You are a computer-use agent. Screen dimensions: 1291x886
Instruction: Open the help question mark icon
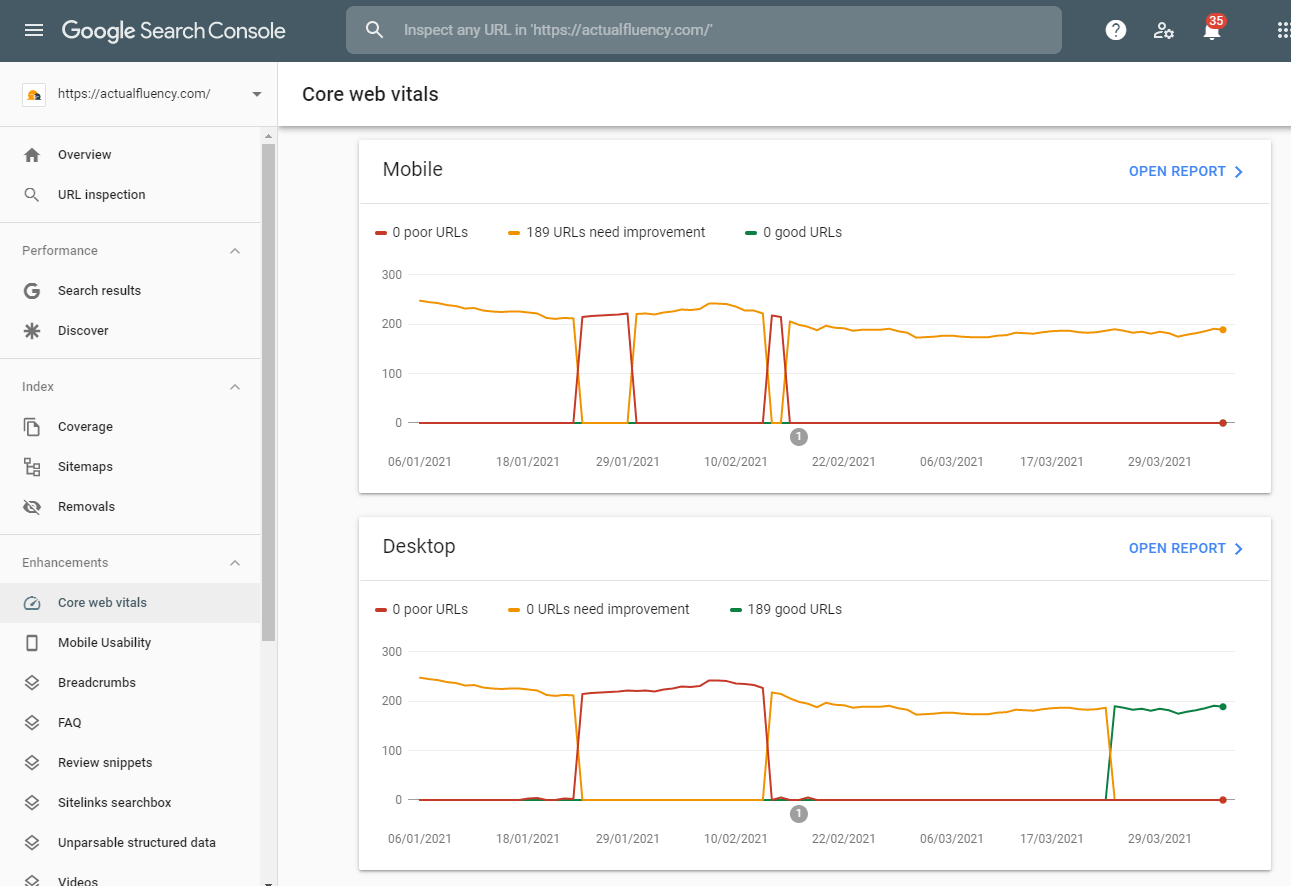tap(1116, 30)
